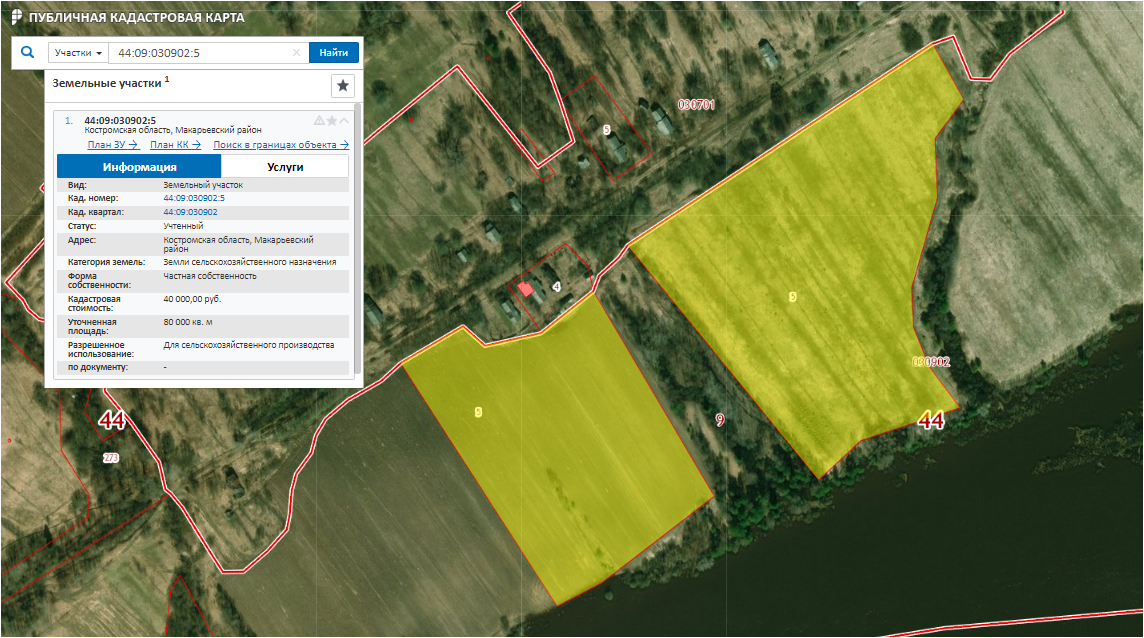Click the Частная собственность value

(210, 276)
